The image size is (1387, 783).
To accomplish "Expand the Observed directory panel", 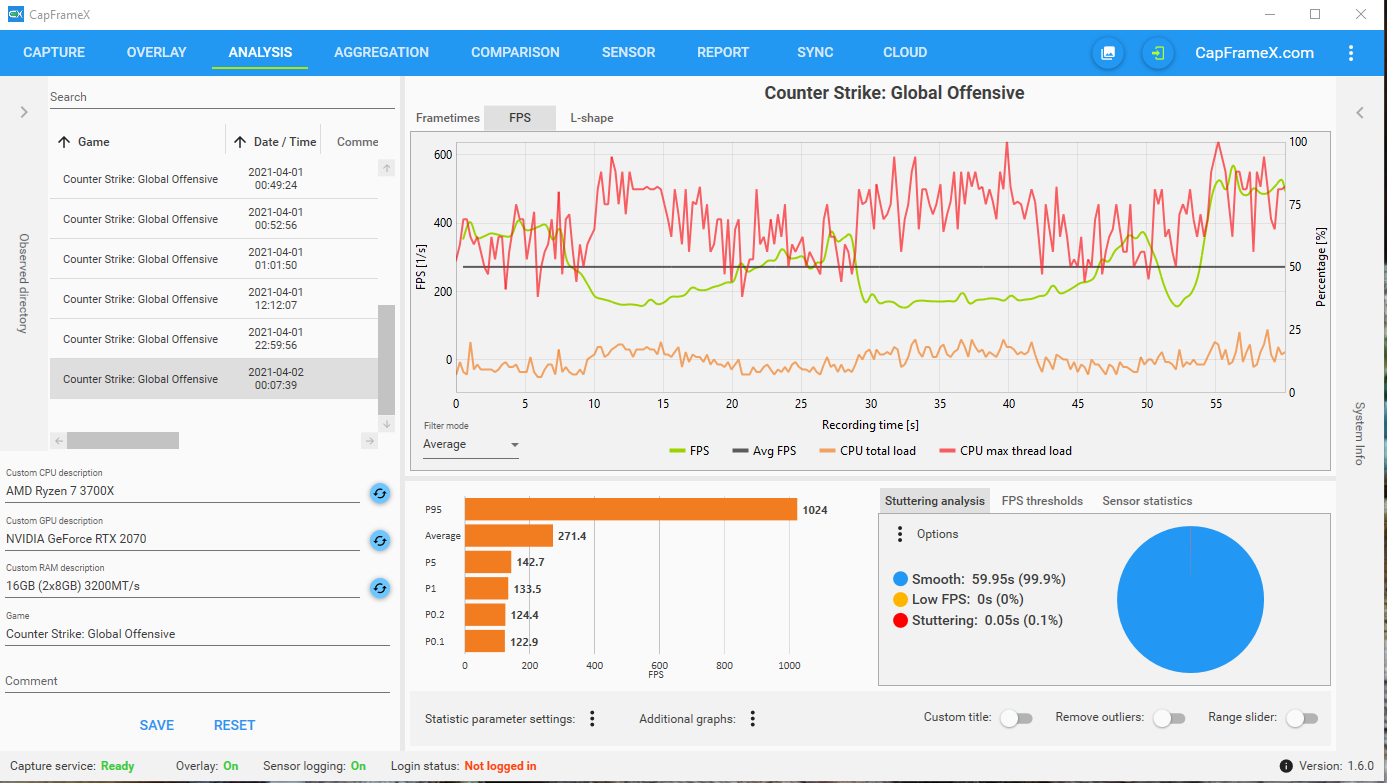I will coord(24,112).
